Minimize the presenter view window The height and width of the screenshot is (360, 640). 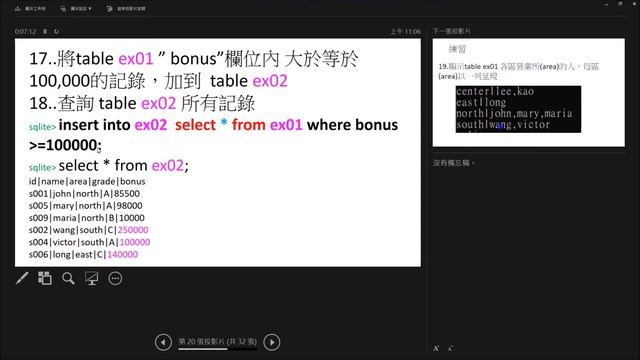(x=606, y=4)
